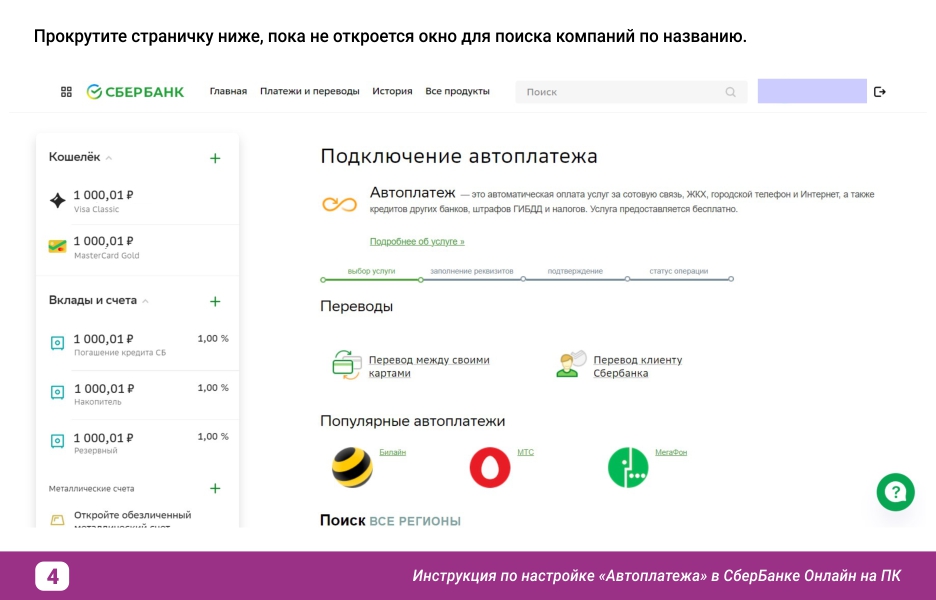
Task: Click safe icon for Накопитель account
Action: click(57, 392)
